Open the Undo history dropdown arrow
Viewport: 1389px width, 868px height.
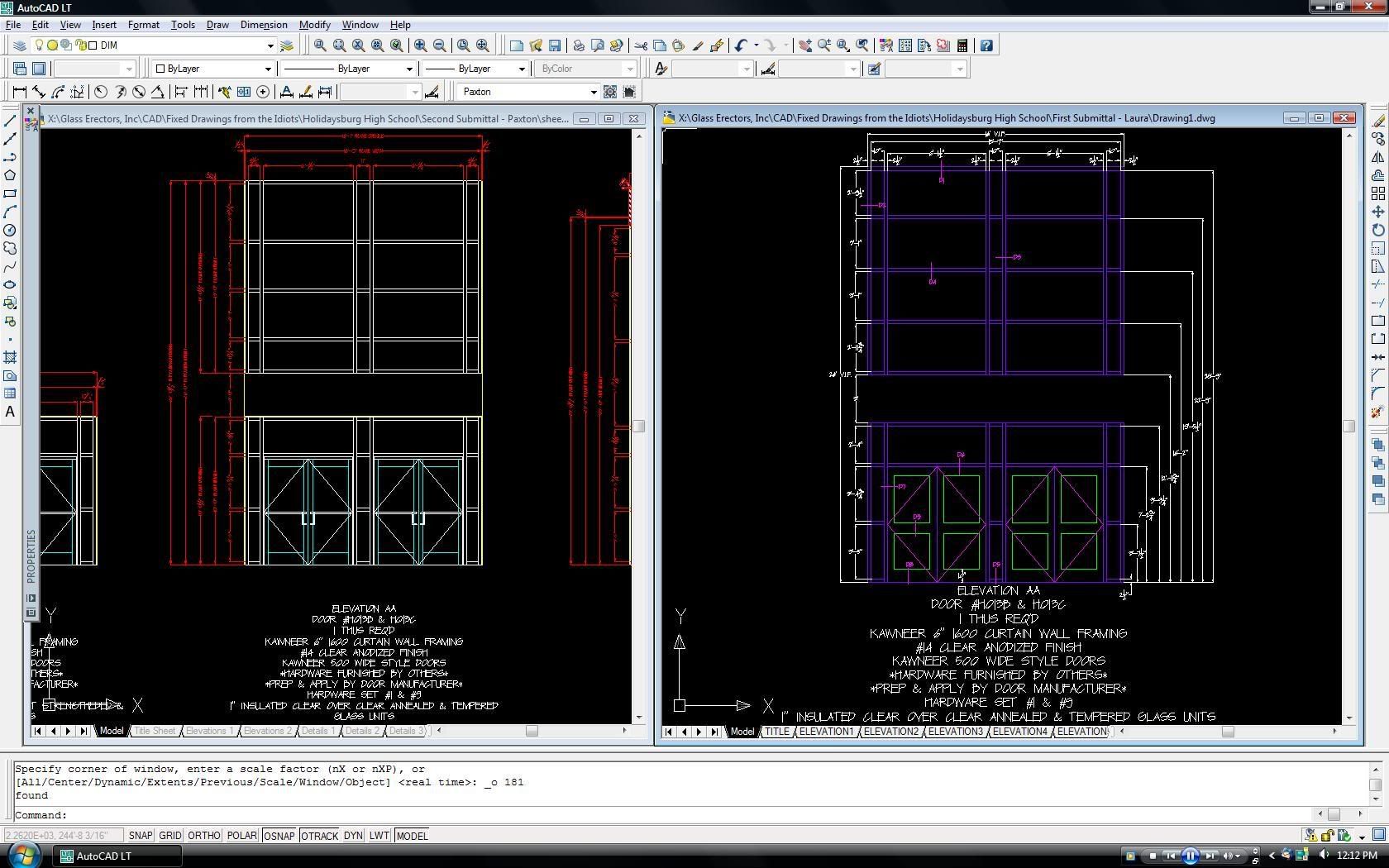[756, 45]
